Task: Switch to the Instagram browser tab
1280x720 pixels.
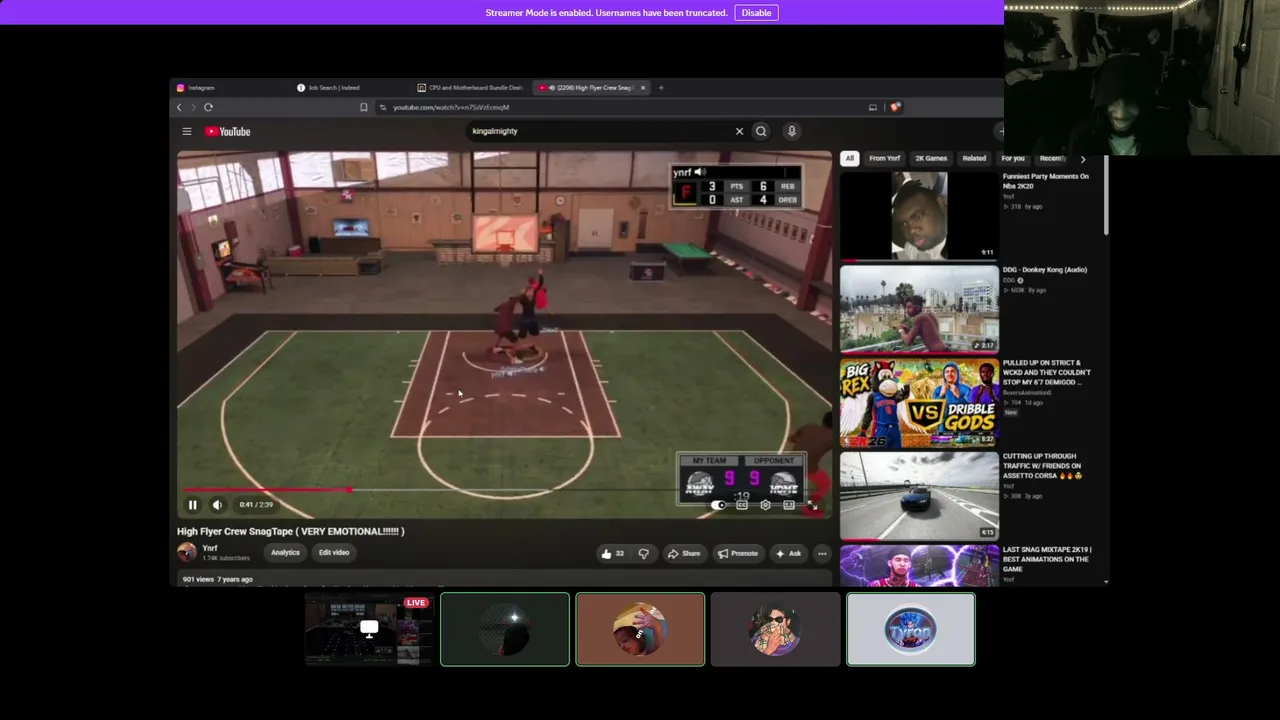Action: 231,88
